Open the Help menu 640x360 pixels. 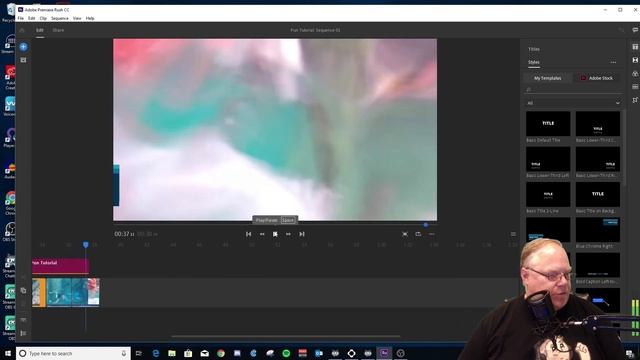[x=90, y=18]
